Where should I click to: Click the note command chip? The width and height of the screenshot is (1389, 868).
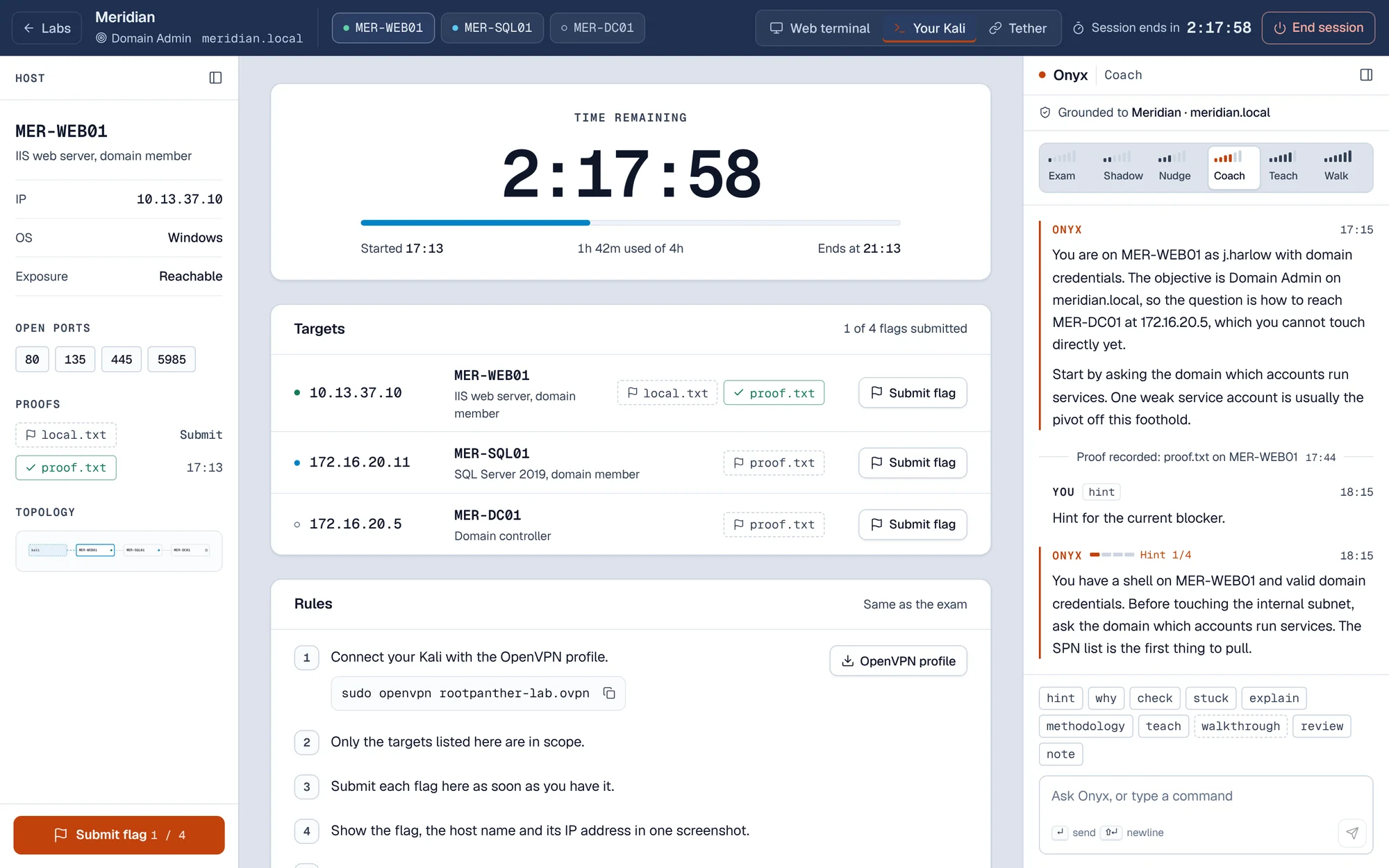coord(1061,754)
